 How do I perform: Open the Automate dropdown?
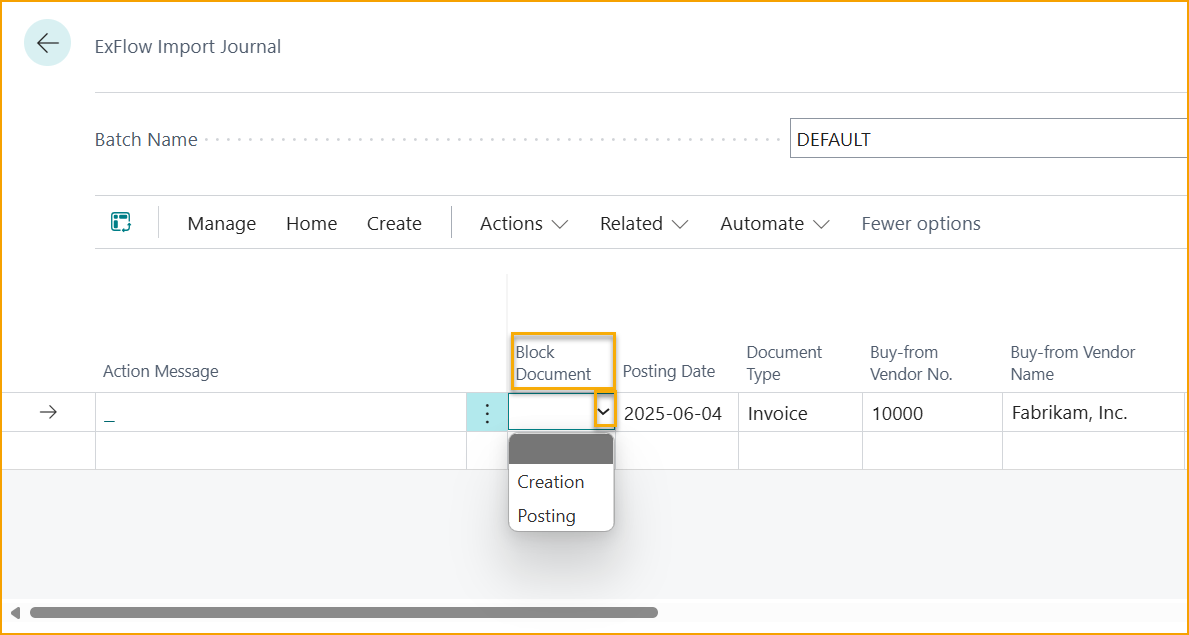[x=774, y=223]
